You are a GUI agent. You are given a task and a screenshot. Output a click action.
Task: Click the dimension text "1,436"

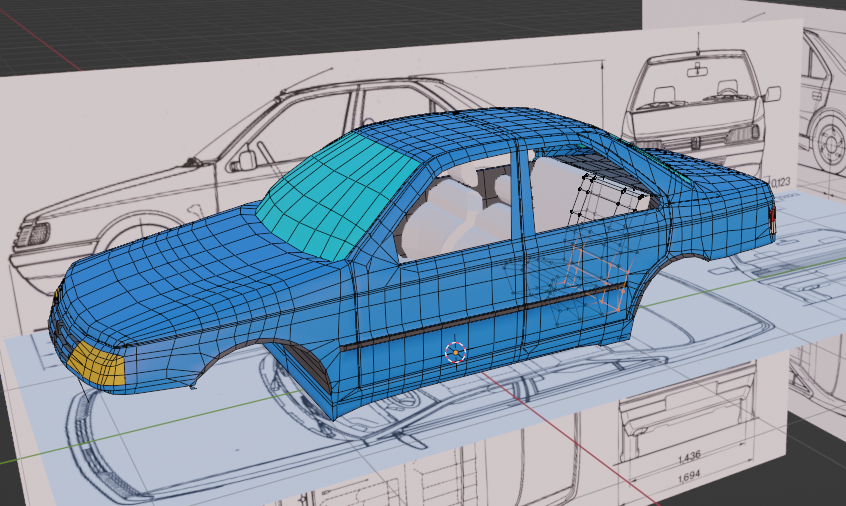point(688,456)
